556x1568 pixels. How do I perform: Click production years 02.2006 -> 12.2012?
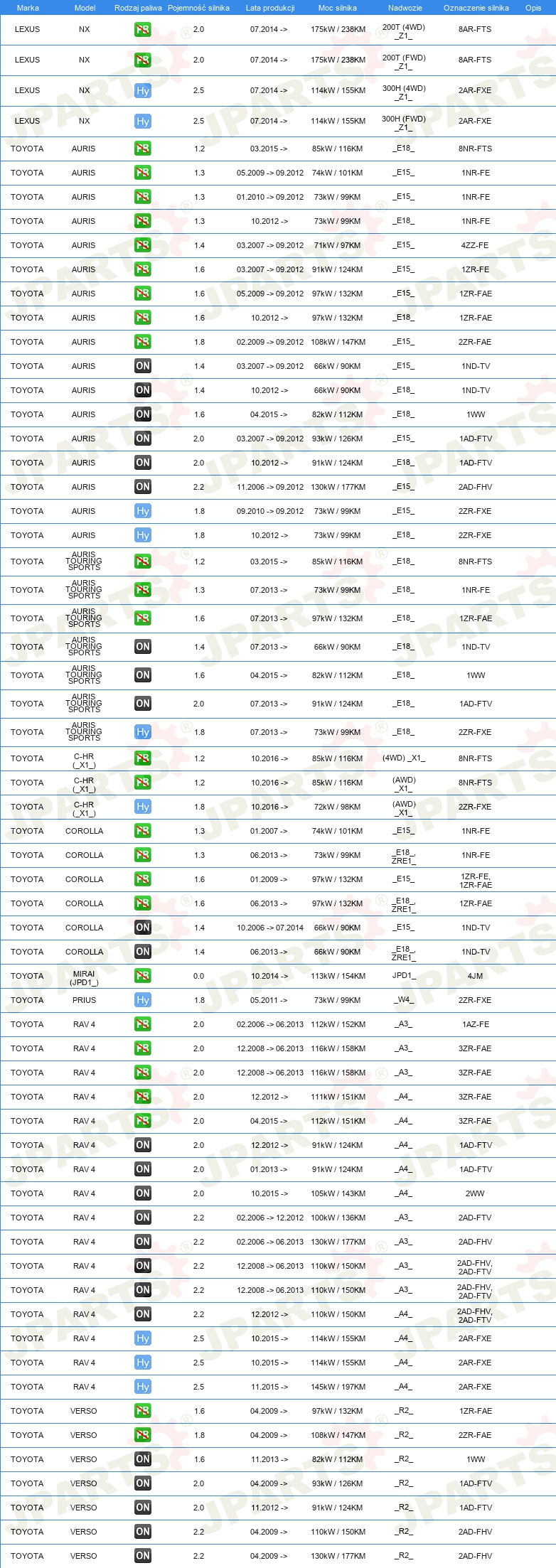(x=270, y=1218)
